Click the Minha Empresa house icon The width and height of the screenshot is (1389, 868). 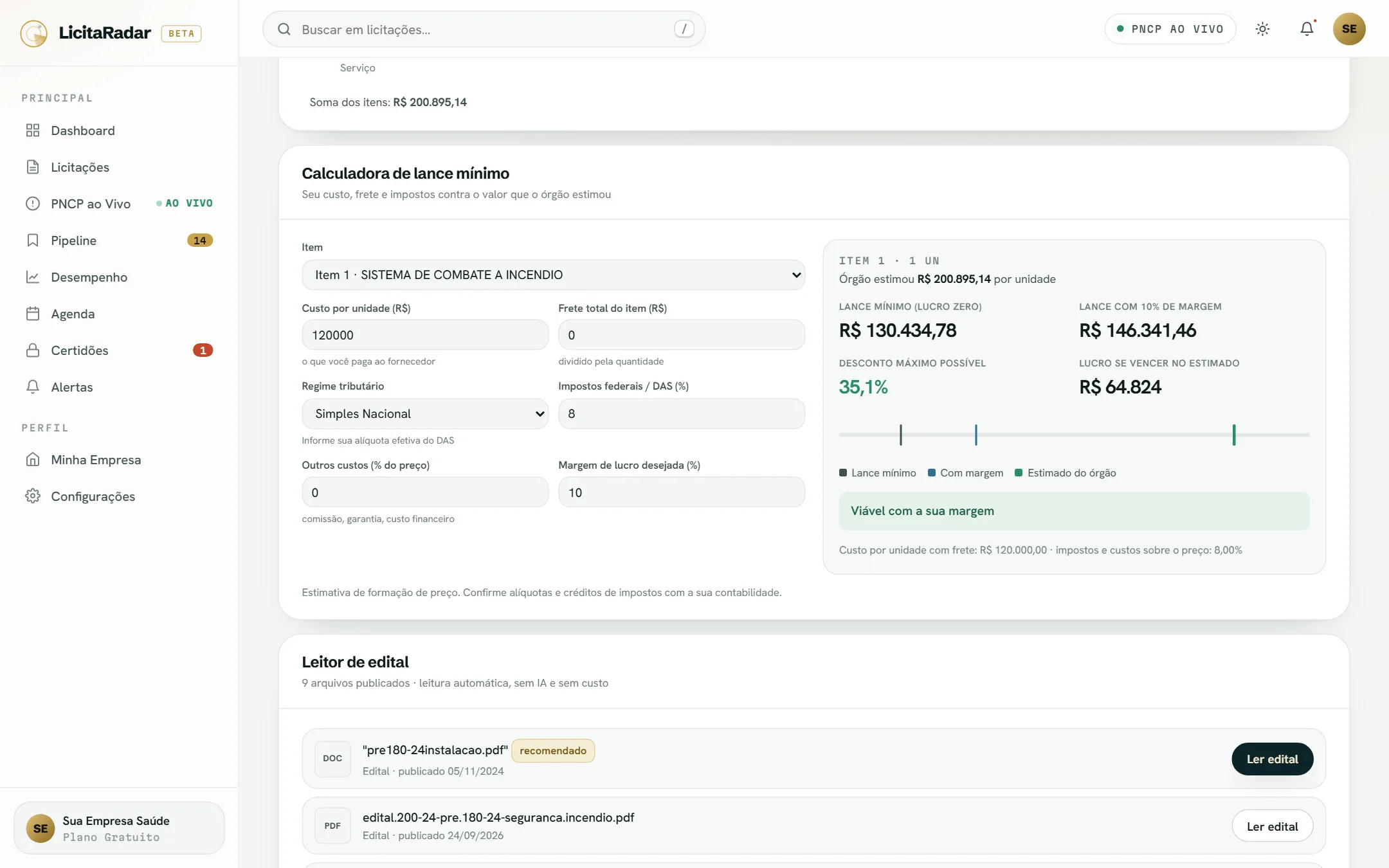coord(33,460)
